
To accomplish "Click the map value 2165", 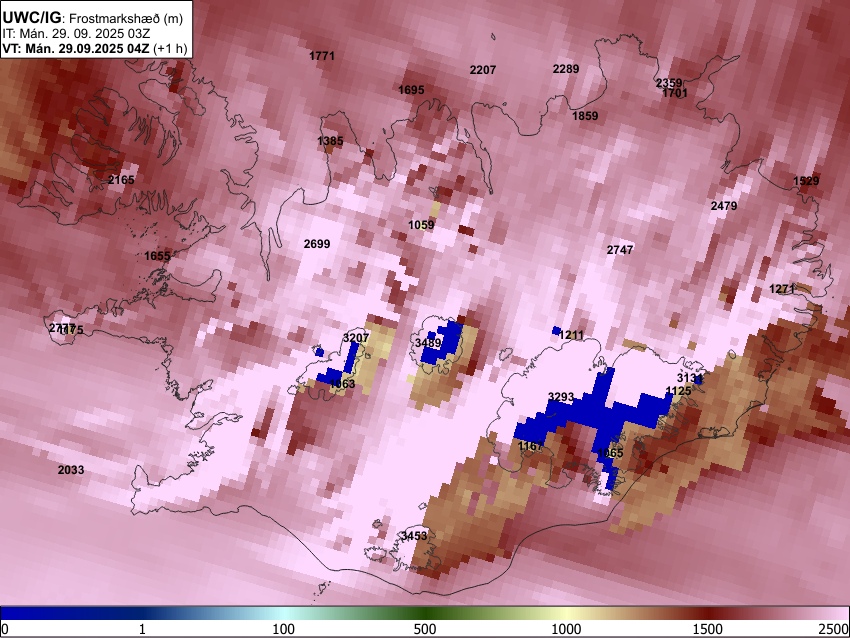I will coord(121,179).
